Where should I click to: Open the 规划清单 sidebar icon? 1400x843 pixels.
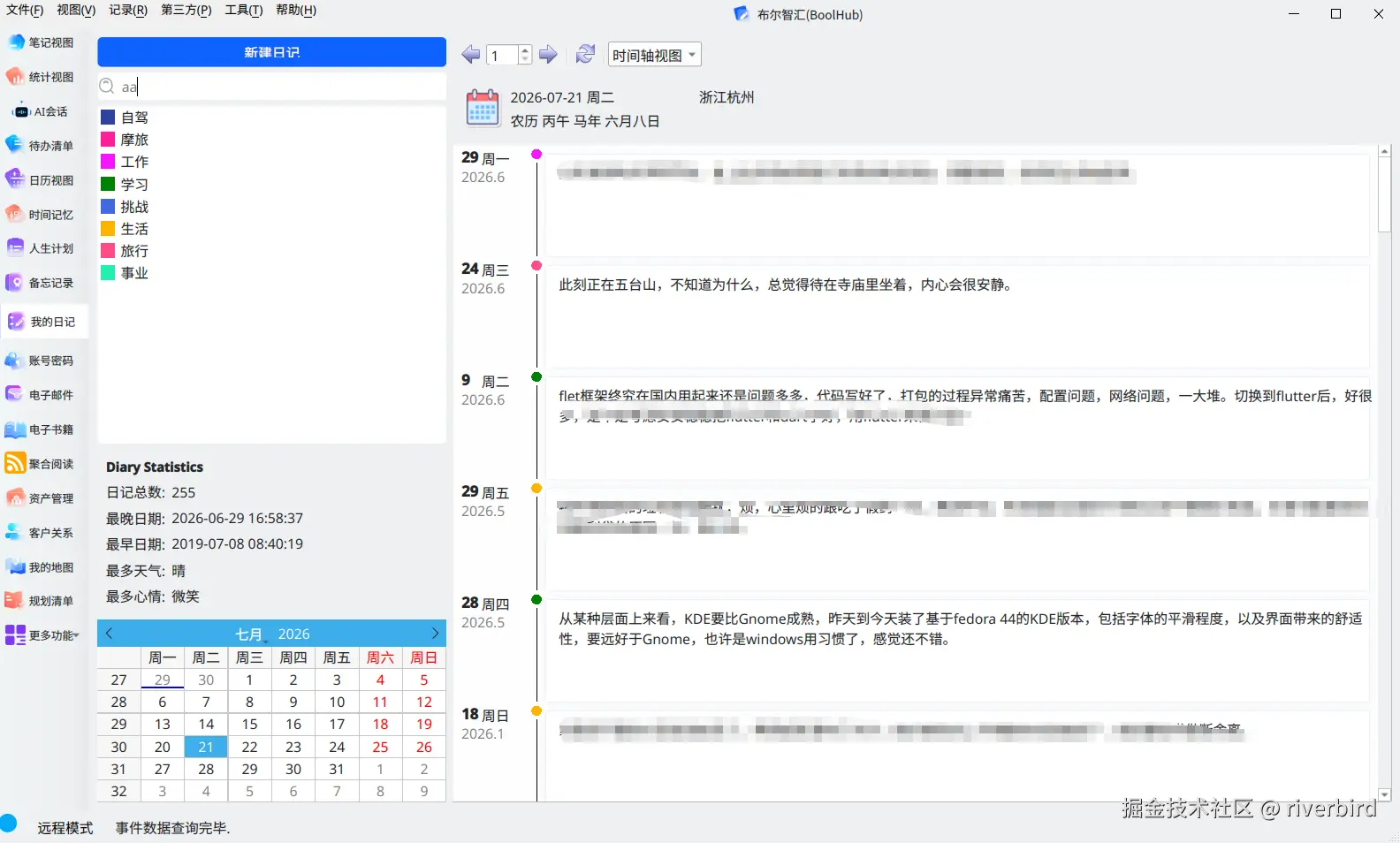tap(16, 601)
